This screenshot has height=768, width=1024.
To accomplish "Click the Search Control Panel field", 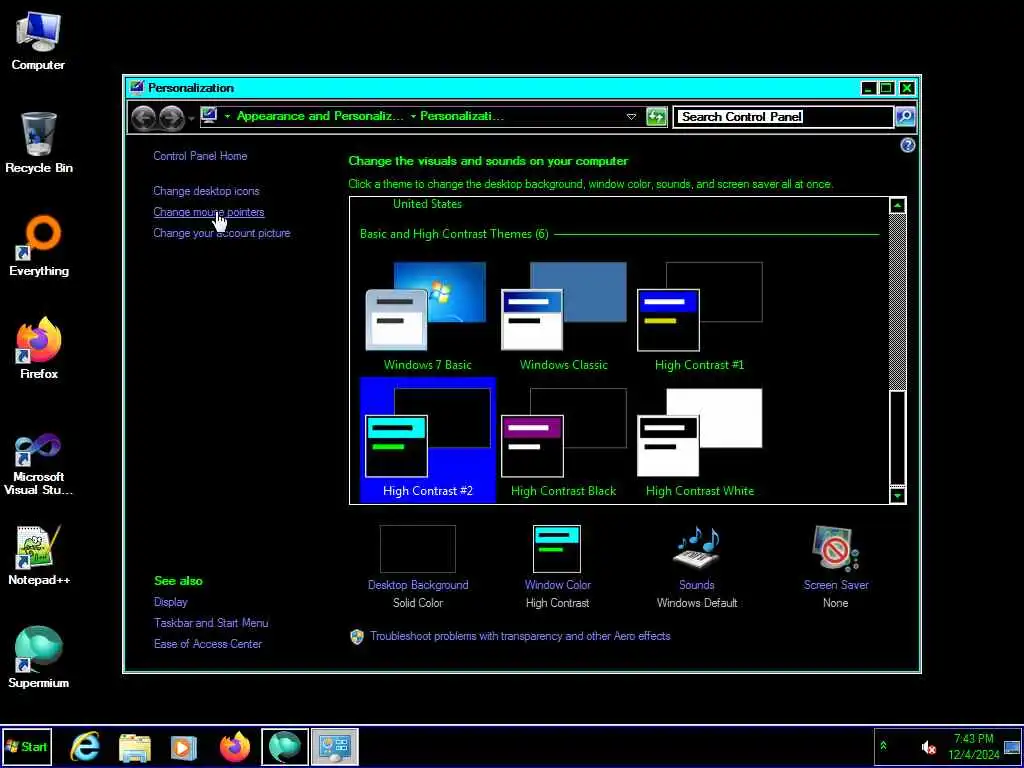I will (783, 117).
